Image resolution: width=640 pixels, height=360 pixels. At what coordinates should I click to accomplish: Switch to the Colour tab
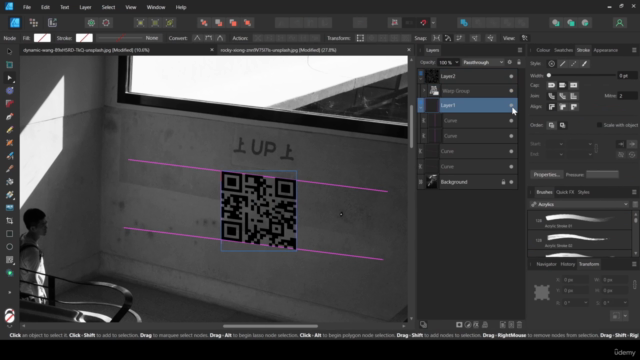click(543, 50)
